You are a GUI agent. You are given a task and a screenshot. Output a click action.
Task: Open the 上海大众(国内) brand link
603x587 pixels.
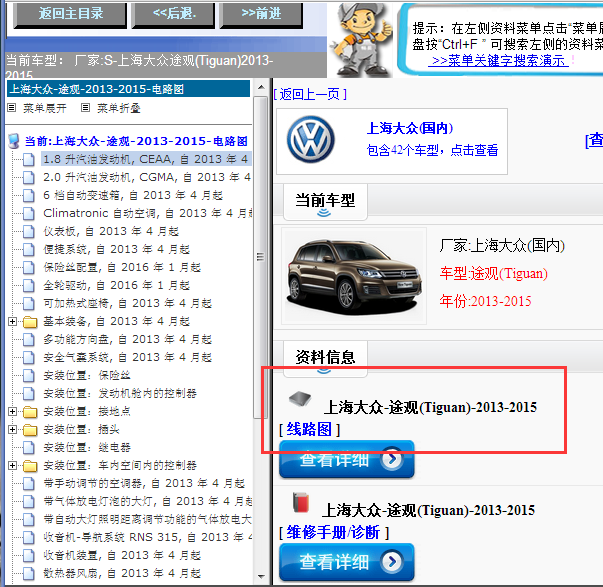410,128
